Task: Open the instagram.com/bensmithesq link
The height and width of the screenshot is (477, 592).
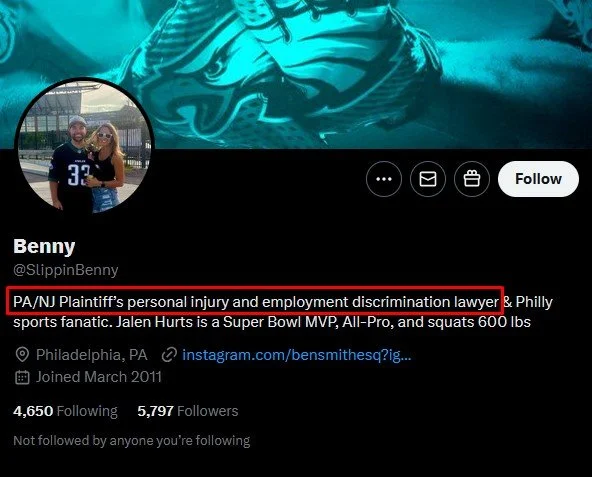Action: [x=296, y=355]
